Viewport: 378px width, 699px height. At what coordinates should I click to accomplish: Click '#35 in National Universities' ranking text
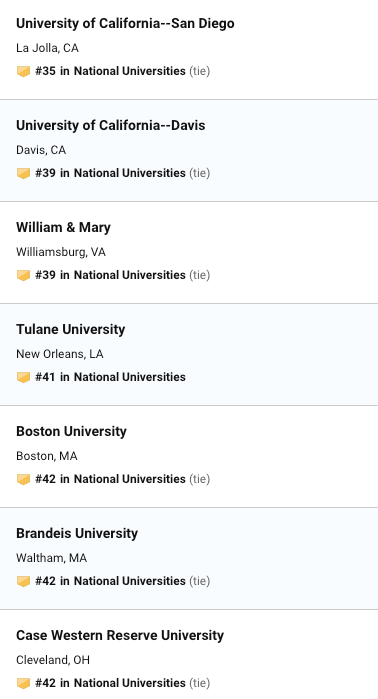point(110,71)
